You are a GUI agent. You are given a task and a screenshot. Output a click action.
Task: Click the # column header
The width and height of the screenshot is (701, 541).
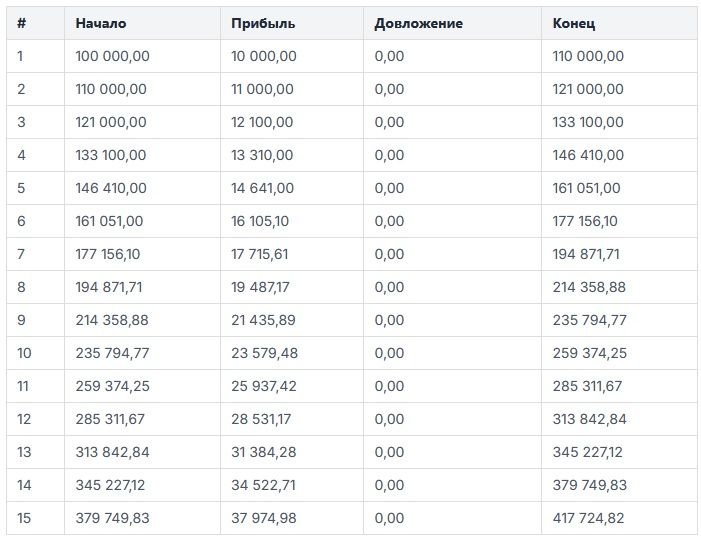tap(21, 23)
